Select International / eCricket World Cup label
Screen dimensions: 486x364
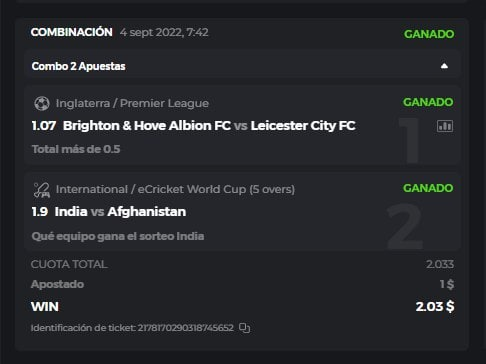pos(175,189)
